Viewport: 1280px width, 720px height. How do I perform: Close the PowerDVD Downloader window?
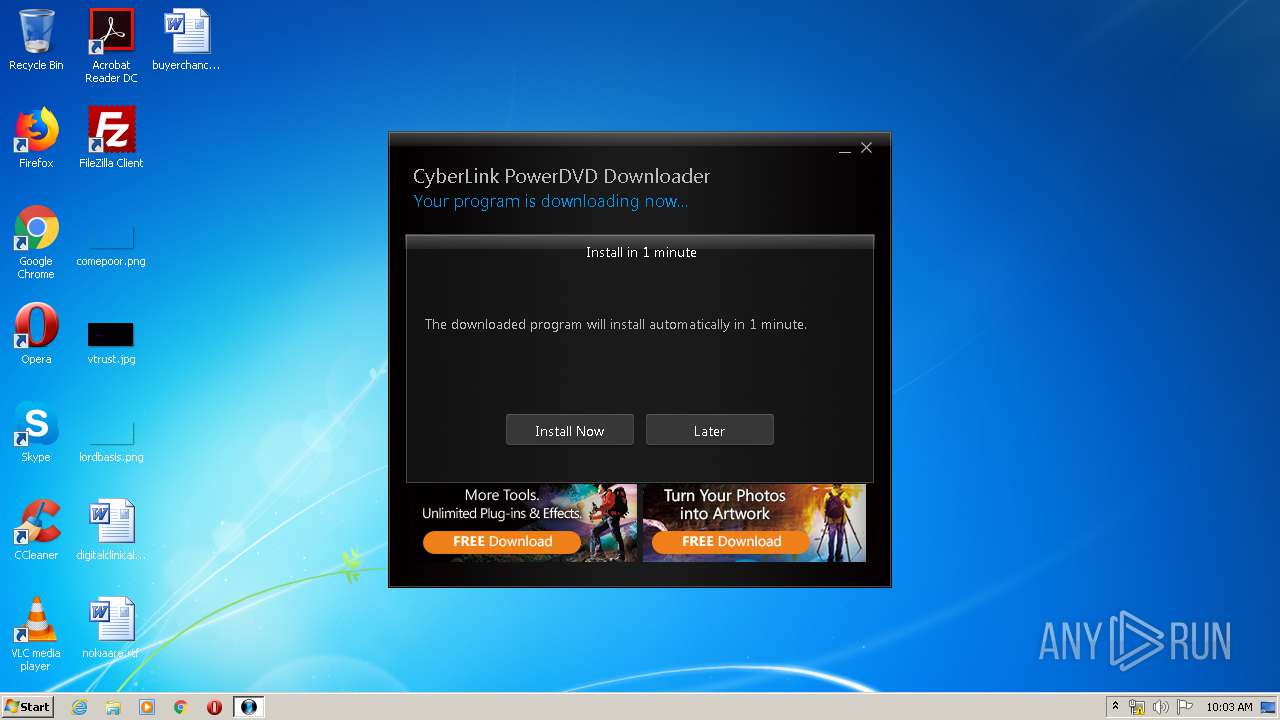click(867, 148)
